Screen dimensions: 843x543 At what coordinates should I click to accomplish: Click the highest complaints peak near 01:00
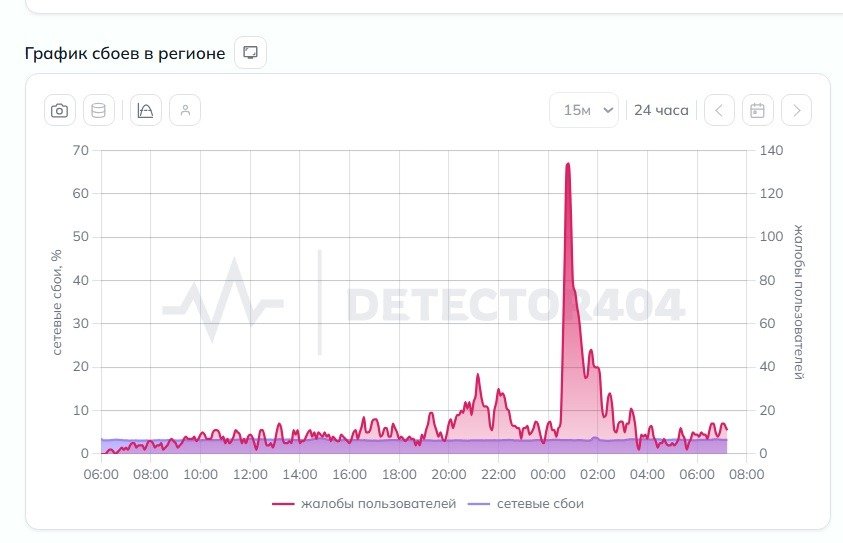[568, 165]
